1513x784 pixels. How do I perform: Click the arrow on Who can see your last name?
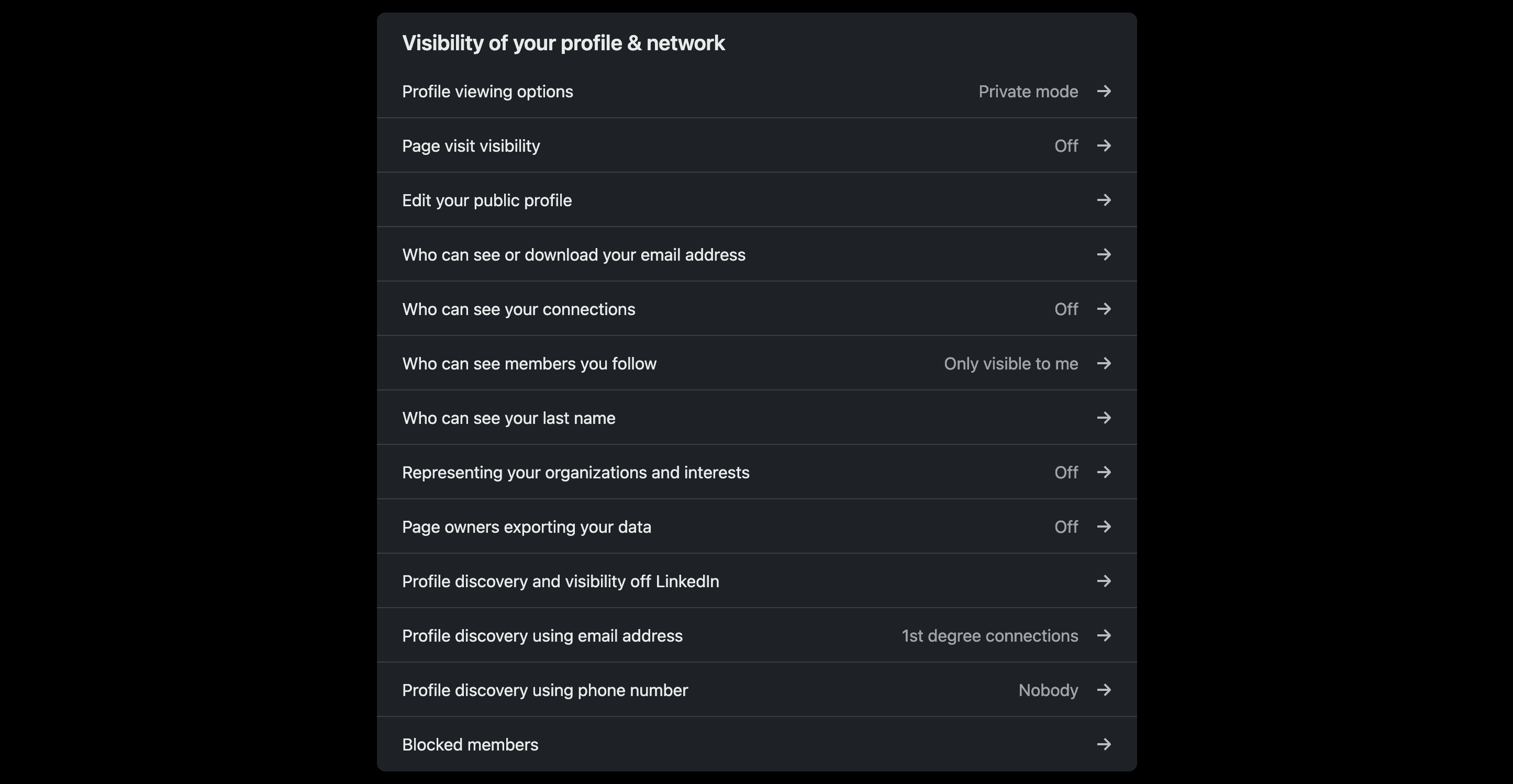pyautogui.click(x=1104, y=418)
